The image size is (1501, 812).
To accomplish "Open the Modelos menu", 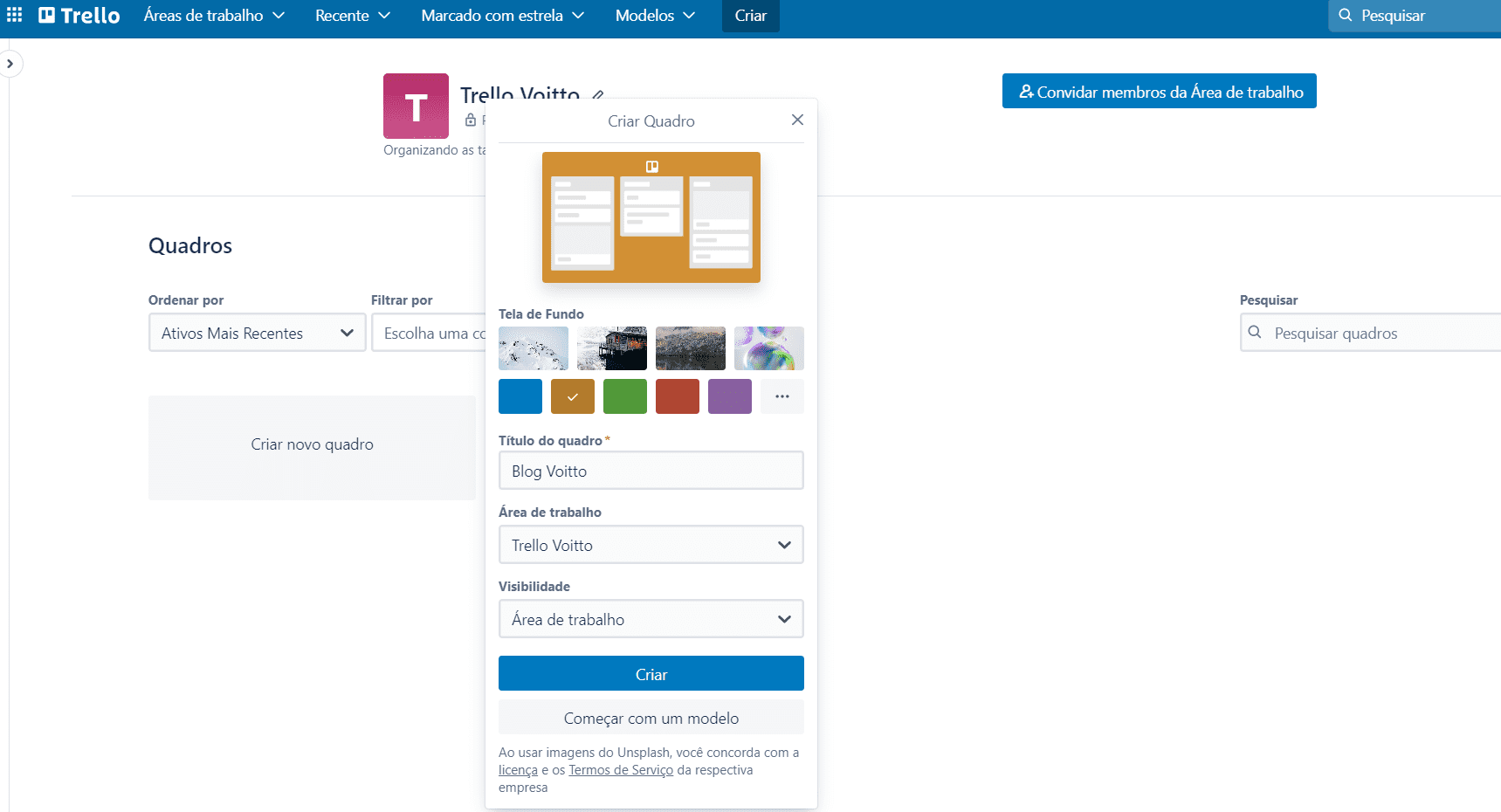I will pyautogui.click(x=655, y=15).
